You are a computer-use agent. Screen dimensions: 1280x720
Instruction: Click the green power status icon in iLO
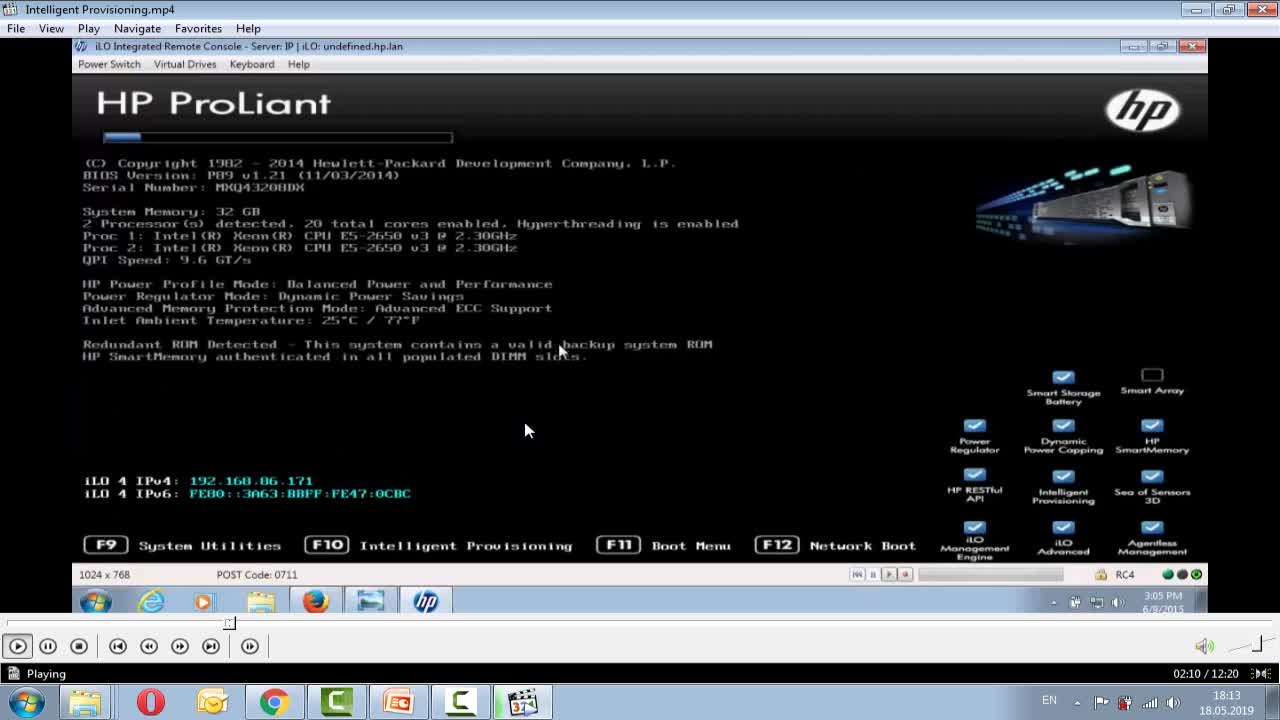tap(1196, 574)
